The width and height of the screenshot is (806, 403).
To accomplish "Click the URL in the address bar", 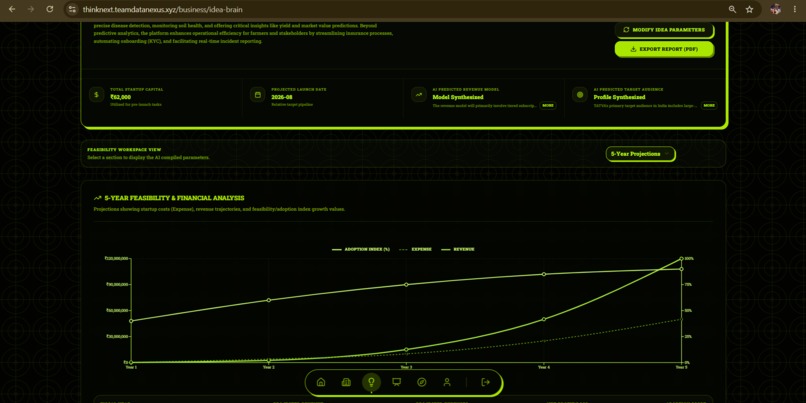I will click(x=162, y=9).
